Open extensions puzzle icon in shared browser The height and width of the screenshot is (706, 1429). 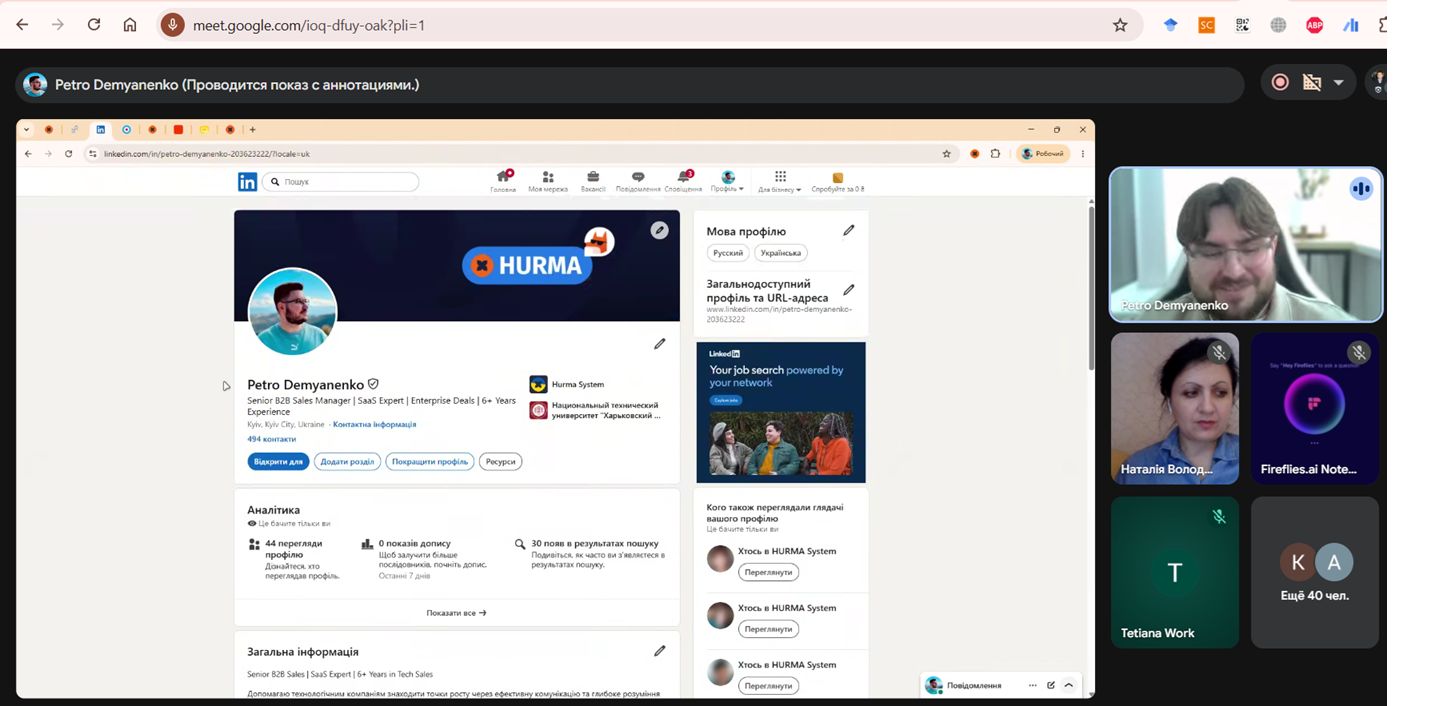995,154
